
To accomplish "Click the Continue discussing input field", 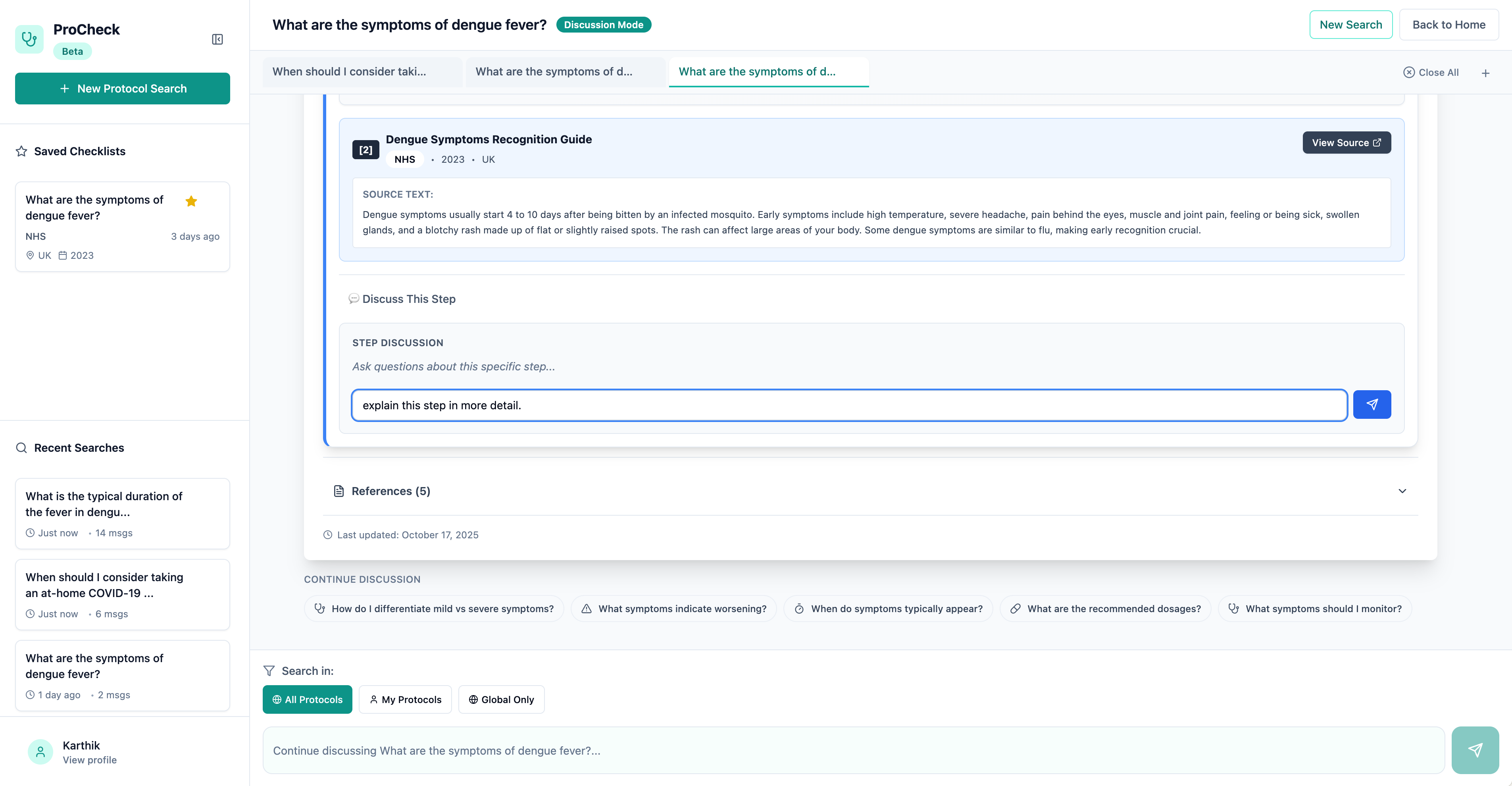I will 853,750.
